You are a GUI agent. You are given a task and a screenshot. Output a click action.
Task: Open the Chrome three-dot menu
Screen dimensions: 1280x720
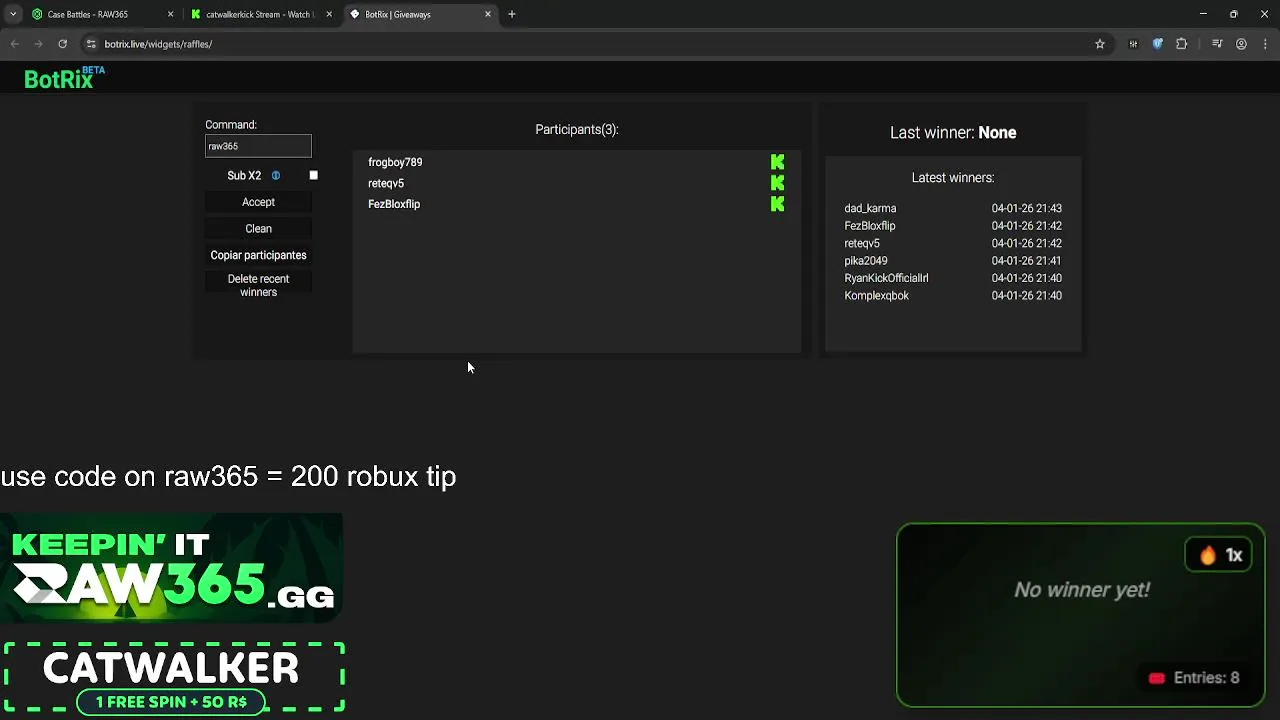1266,44
